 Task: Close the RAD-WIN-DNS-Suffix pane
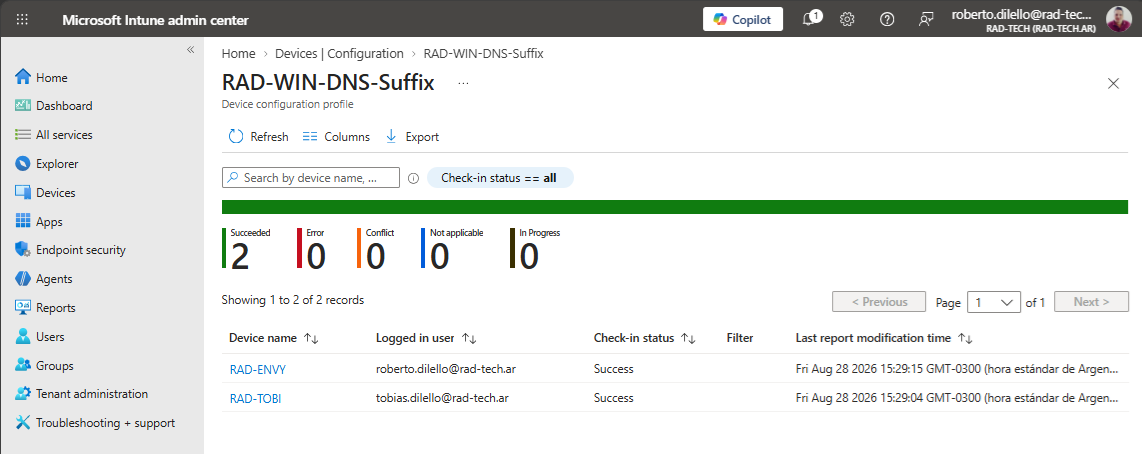pyautogui.click(x=1113, y=83)
